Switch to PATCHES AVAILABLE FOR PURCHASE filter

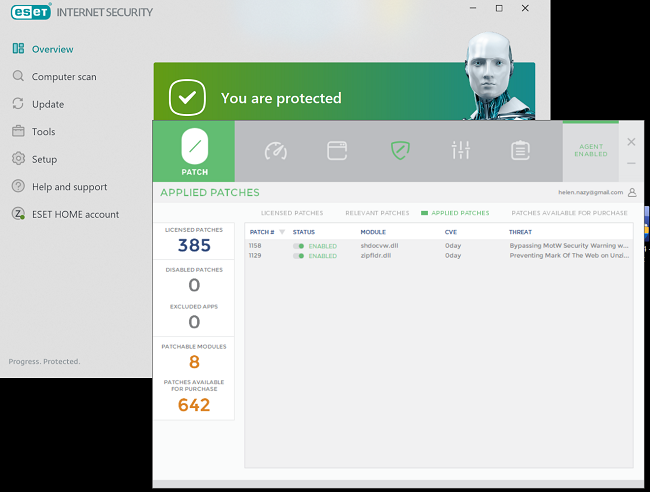pos(569,213)
